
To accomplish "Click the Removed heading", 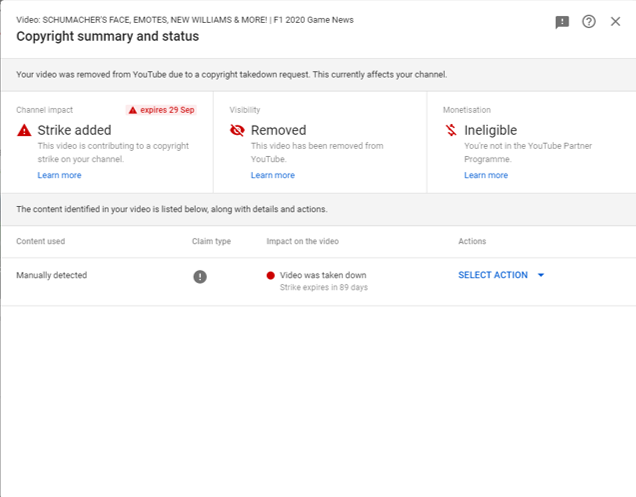I will (278, 130).
